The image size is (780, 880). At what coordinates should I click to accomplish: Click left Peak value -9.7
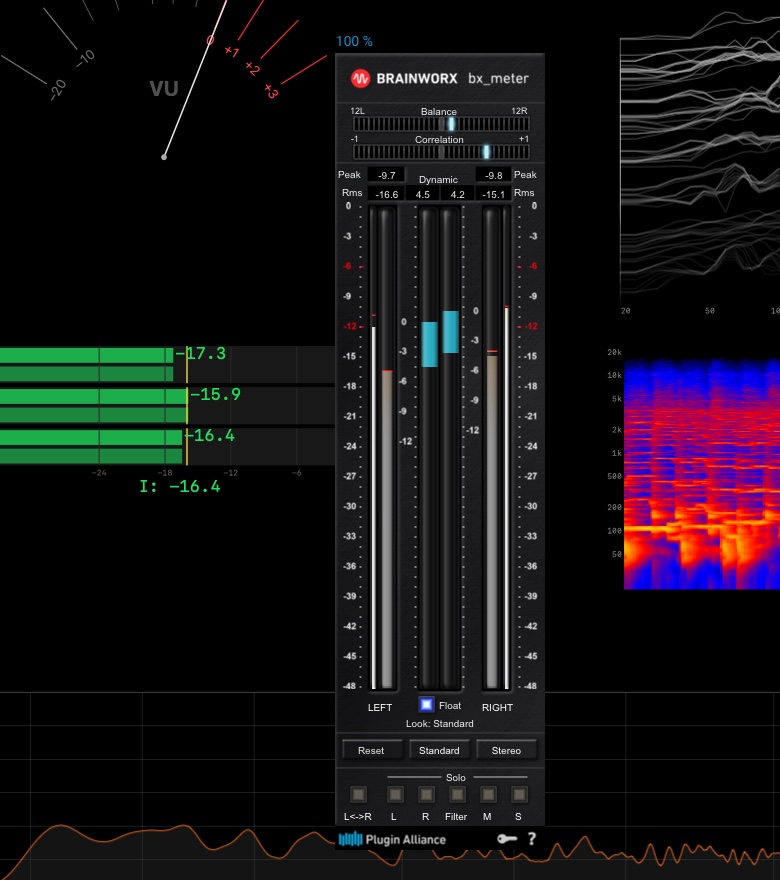386,175
